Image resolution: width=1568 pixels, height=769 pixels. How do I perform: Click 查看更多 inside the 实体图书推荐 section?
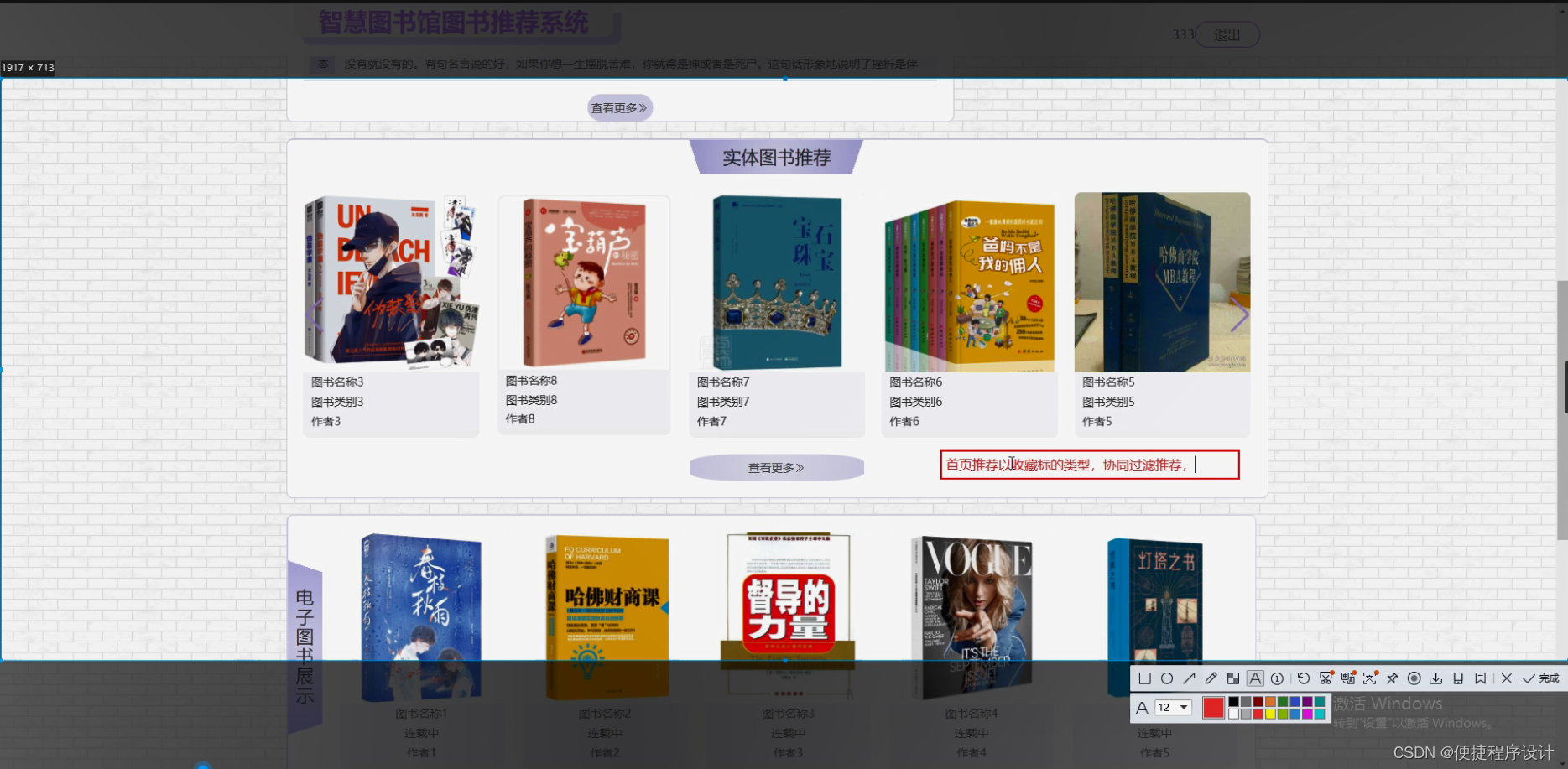[x=776, y=467]
